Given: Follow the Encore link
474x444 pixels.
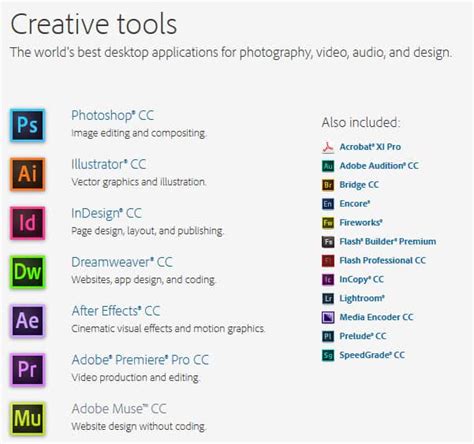Looking at the screenshot, I should pyautogui.click(x=355, y=204).
